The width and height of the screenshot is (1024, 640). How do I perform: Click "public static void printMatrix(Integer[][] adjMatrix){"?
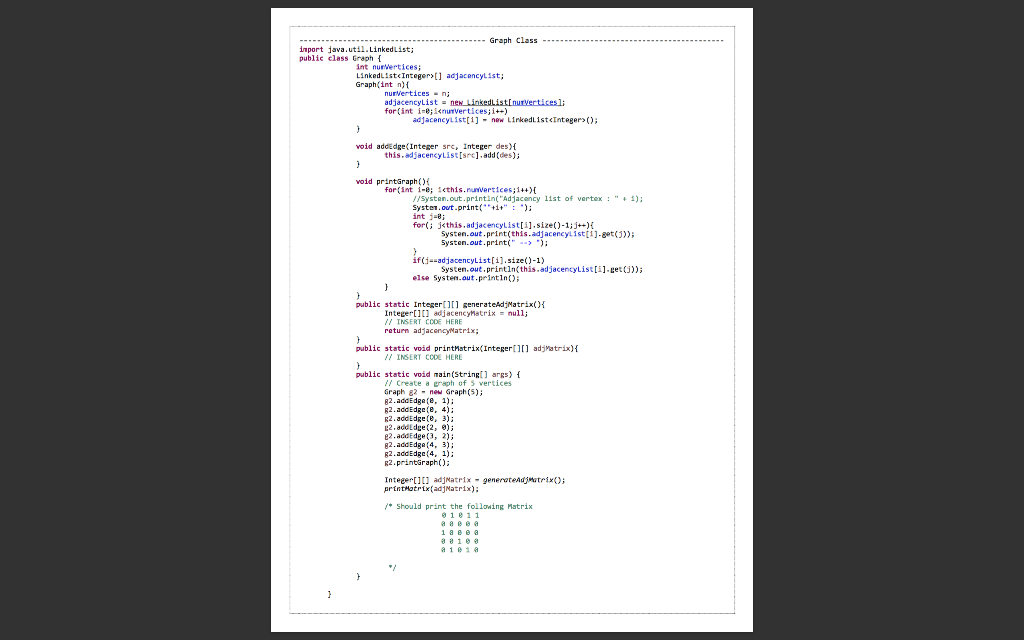(x=467, y=349)
